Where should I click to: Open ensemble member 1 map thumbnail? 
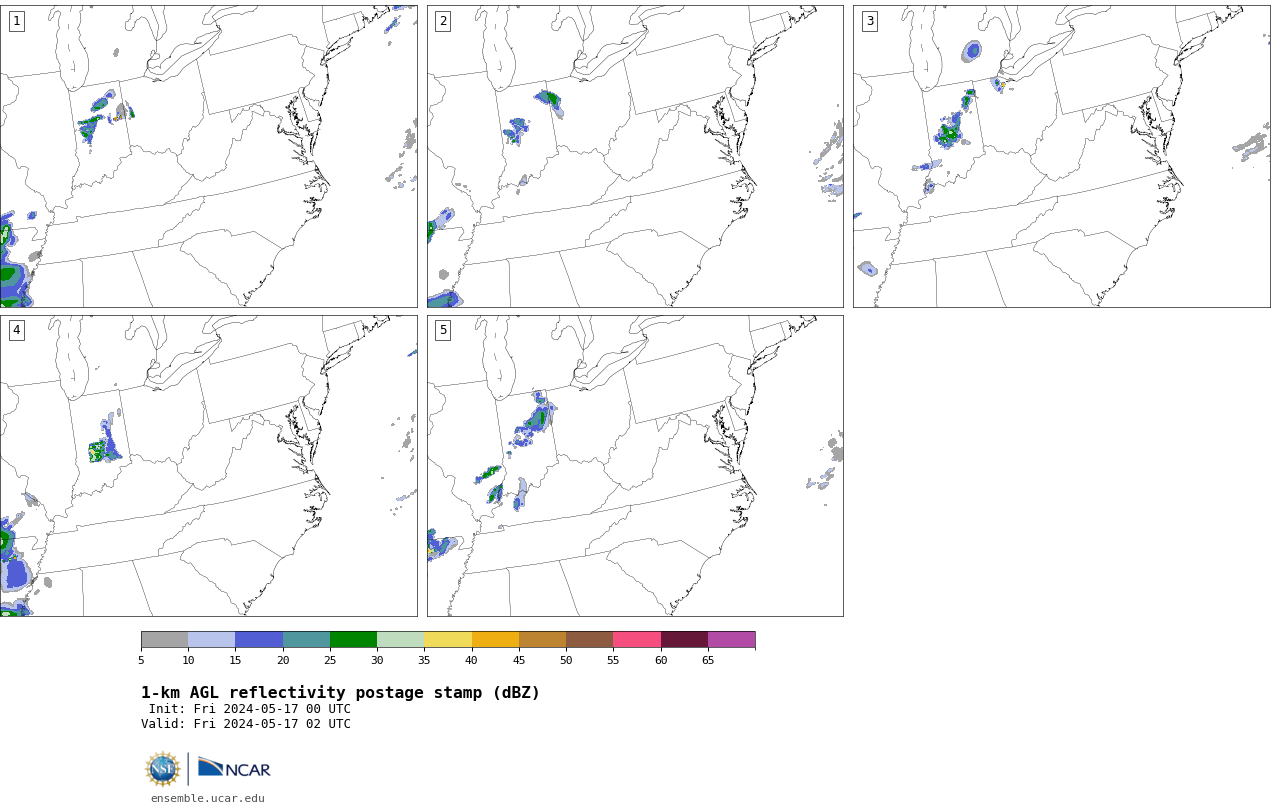(x=208, y=156)
